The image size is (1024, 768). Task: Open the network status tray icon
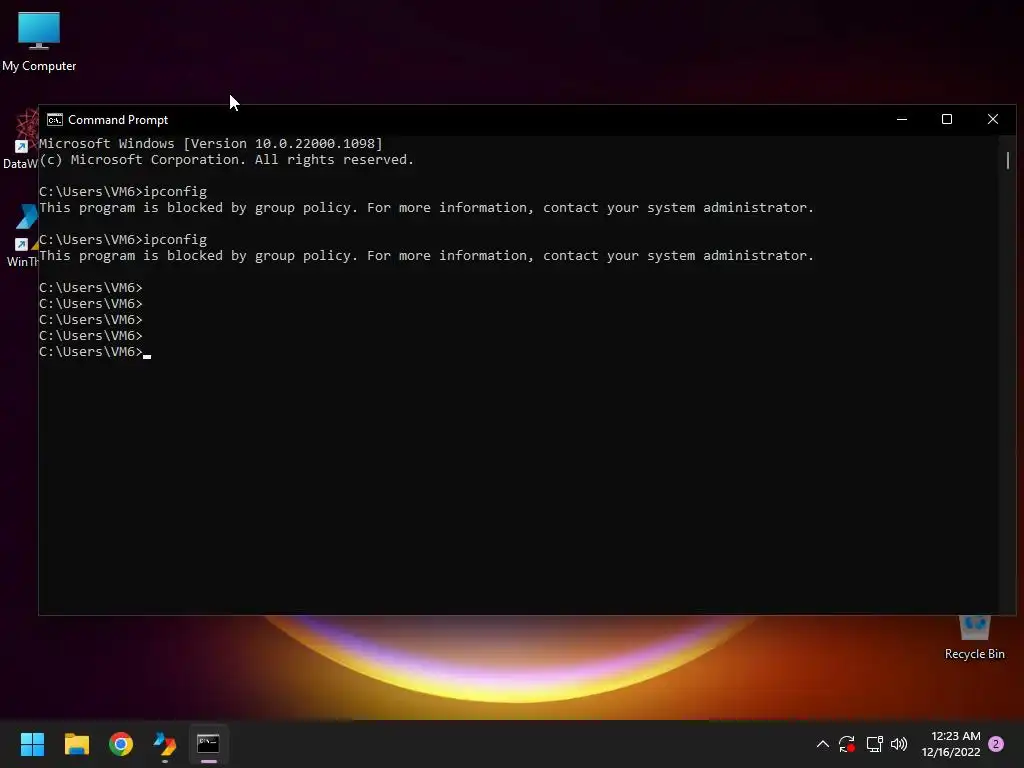pyautogui.click(x=874, y=744)
